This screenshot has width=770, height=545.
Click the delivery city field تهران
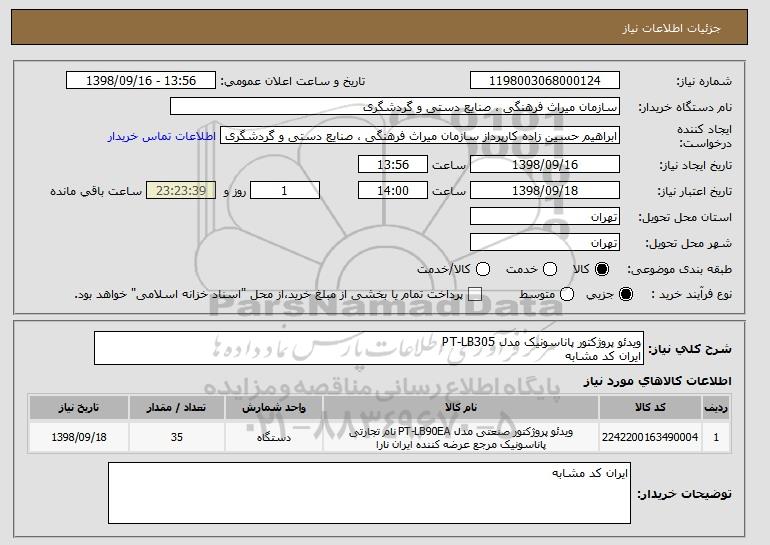(545, 243)
